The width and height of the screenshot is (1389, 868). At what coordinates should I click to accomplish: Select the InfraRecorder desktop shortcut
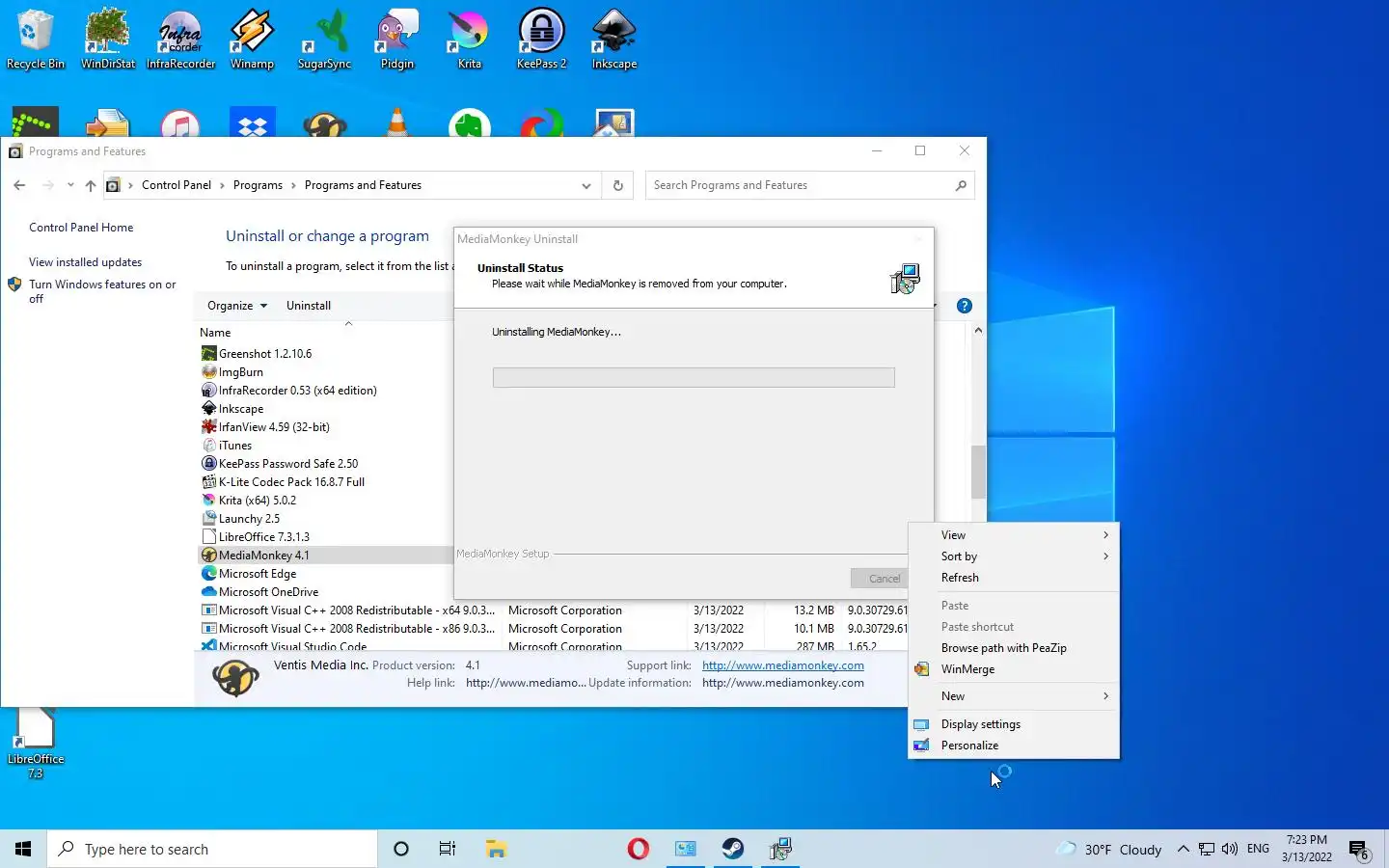180,40
